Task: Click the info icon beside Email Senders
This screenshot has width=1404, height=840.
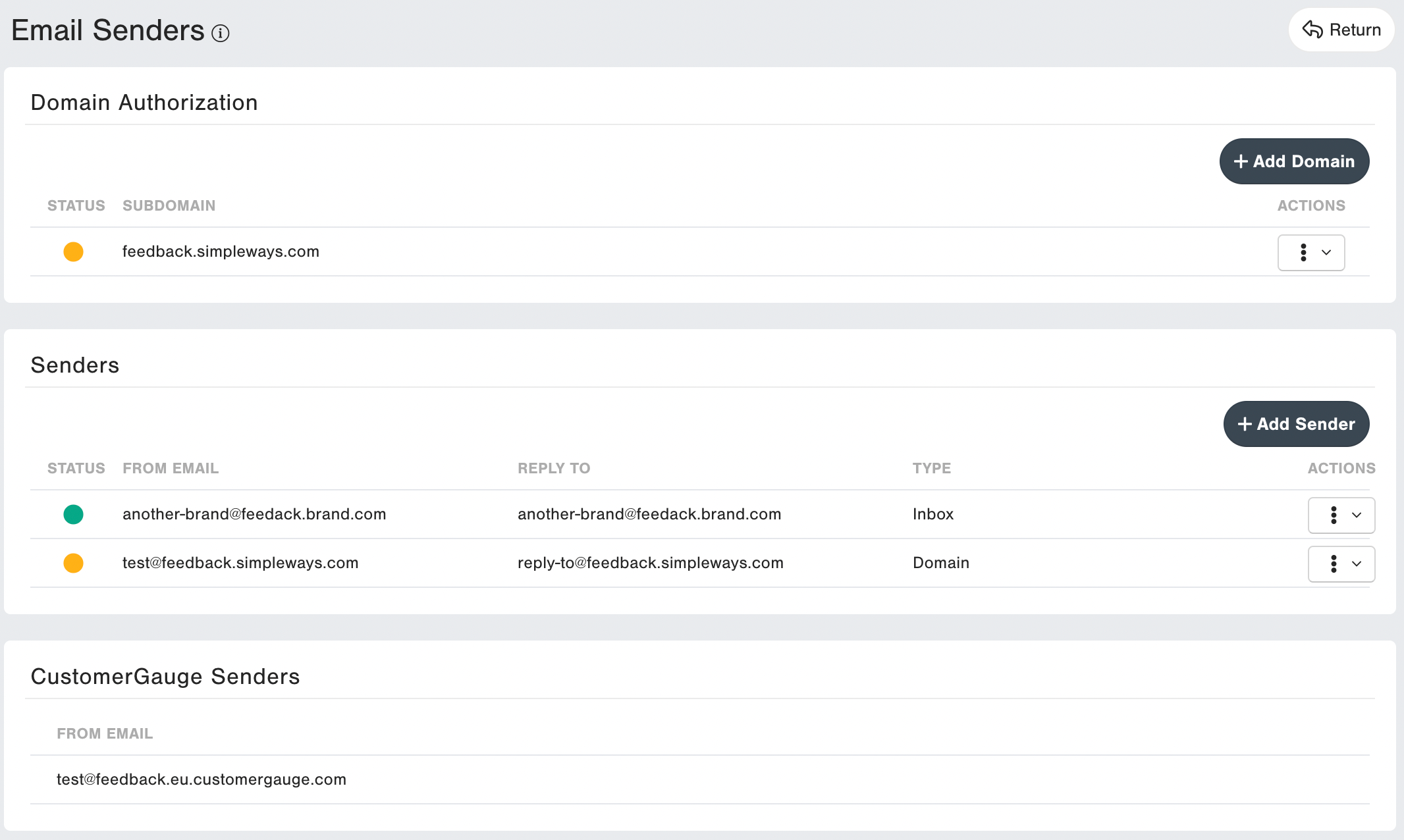Action: pyautogui.click(x=220, y=33)
